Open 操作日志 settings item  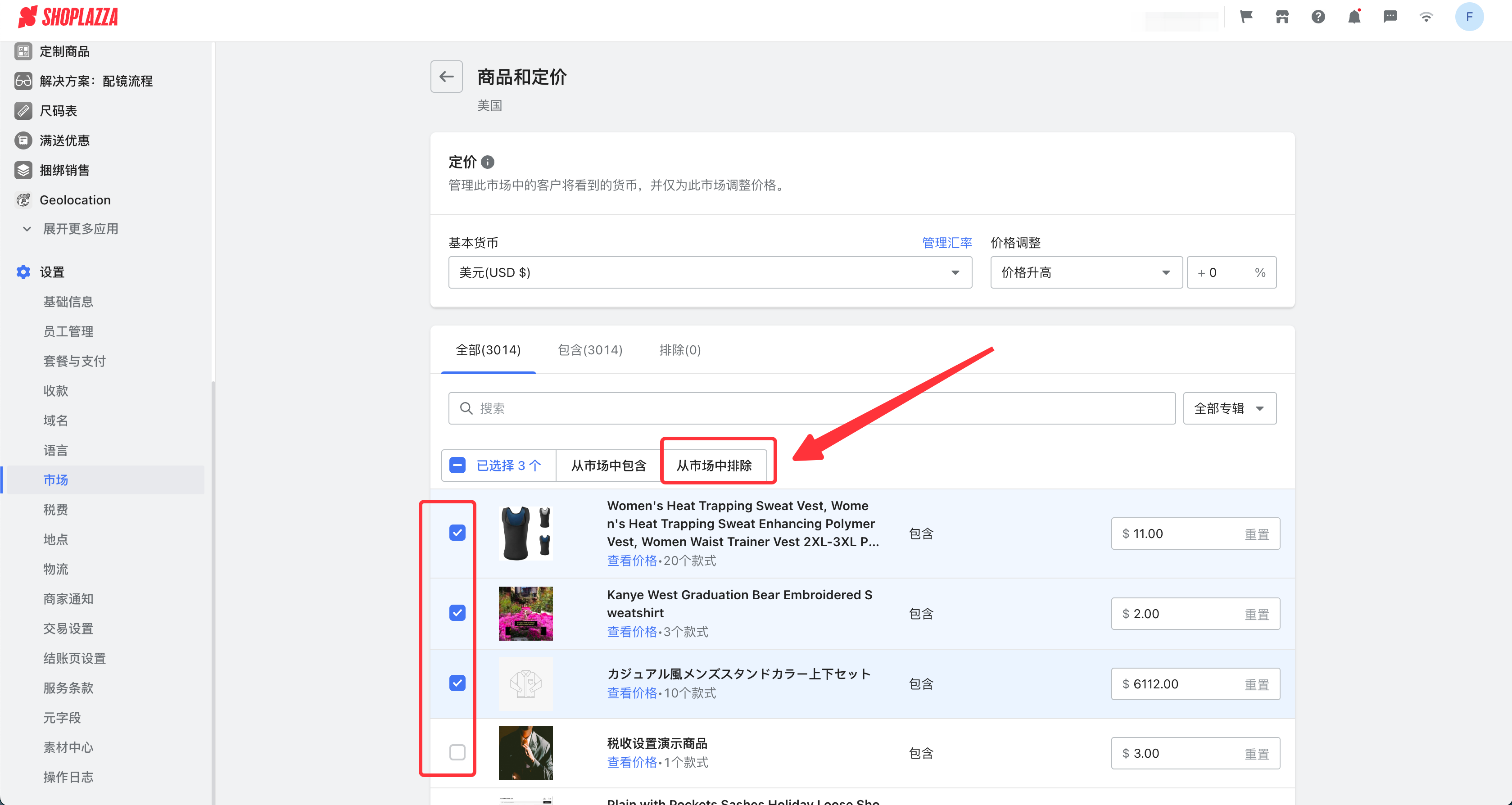pyautogui.click(x=68, y=778)
